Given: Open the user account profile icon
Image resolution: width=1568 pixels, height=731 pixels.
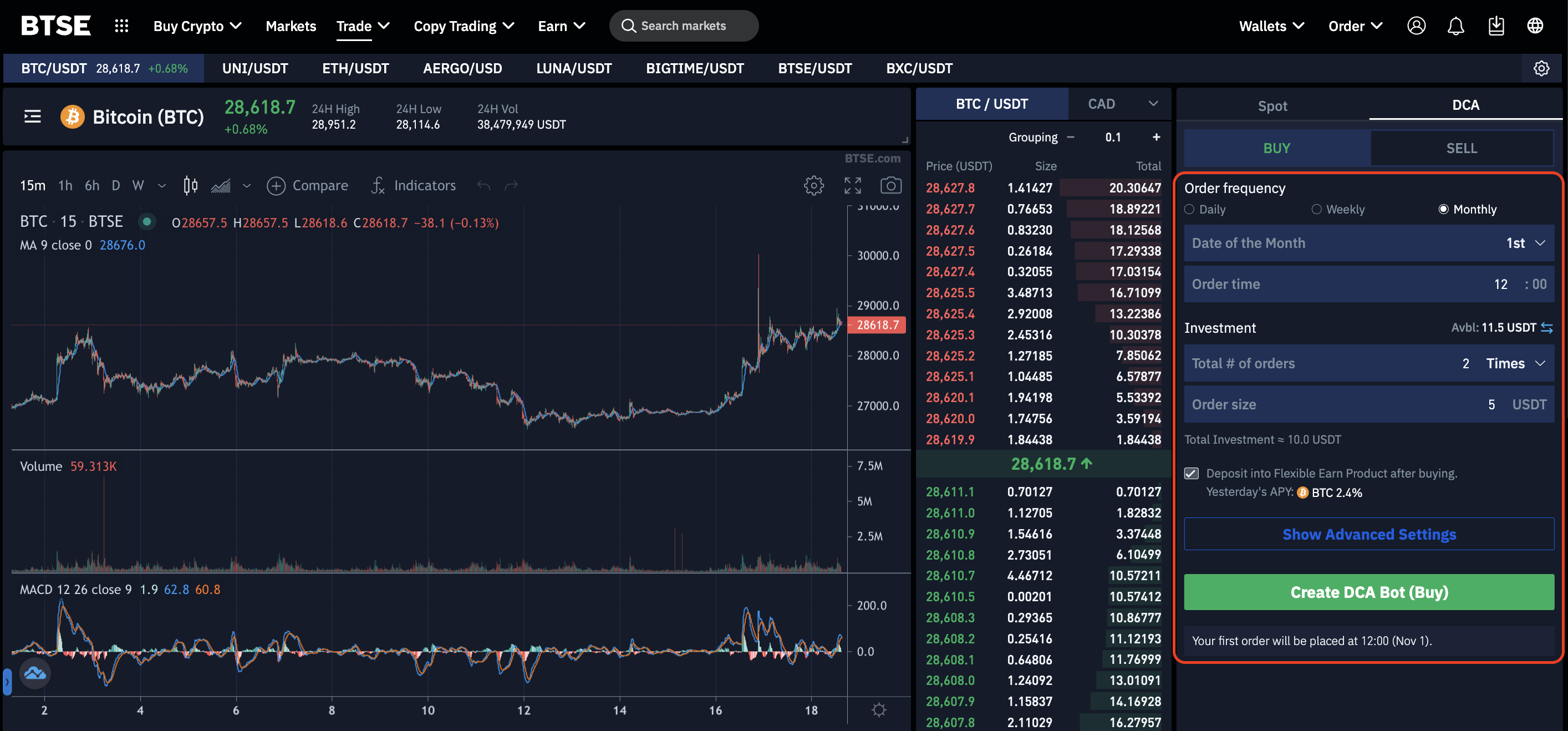Looking at the screenshot, I should pyautogui.click(x=1417, y=26).
